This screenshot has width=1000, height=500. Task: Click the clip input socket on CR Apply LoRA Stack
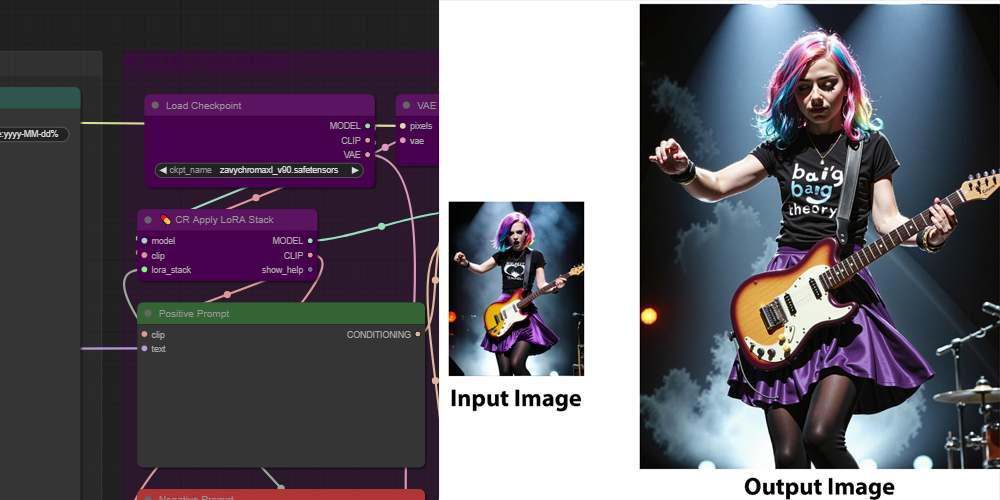coord(144,256)
